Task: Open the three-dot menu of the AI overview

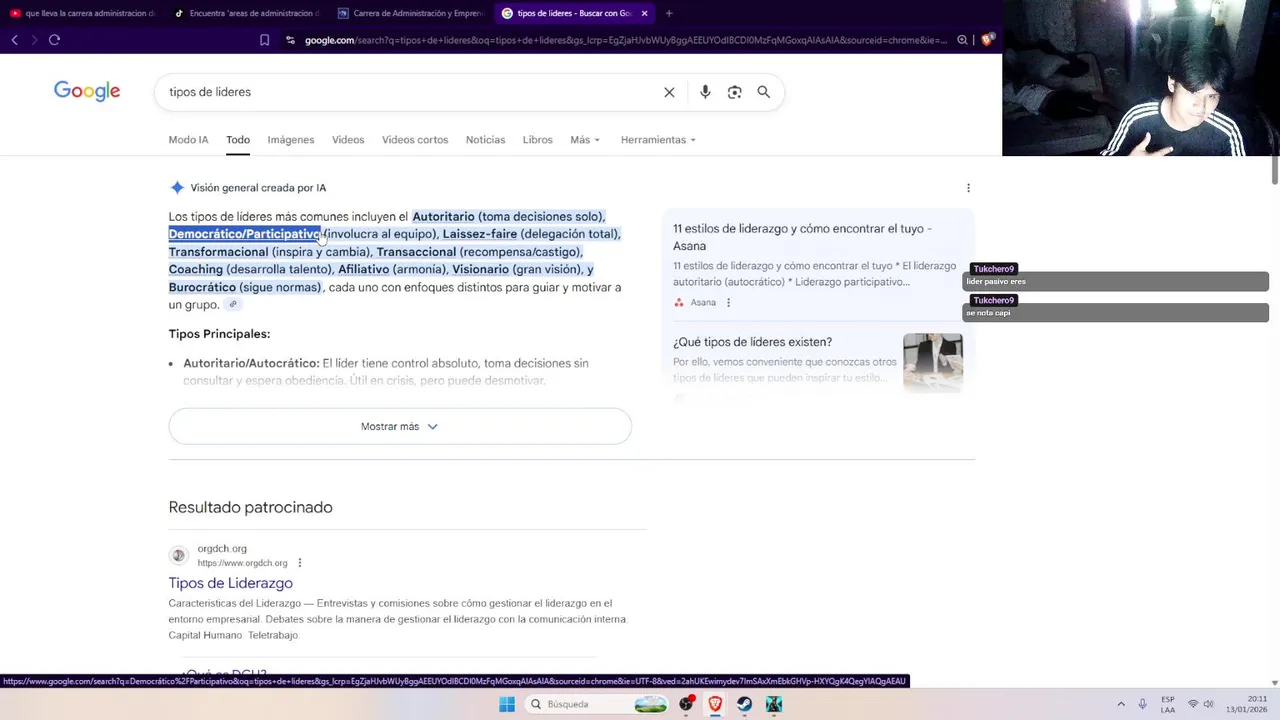Action: pos(968,188)
